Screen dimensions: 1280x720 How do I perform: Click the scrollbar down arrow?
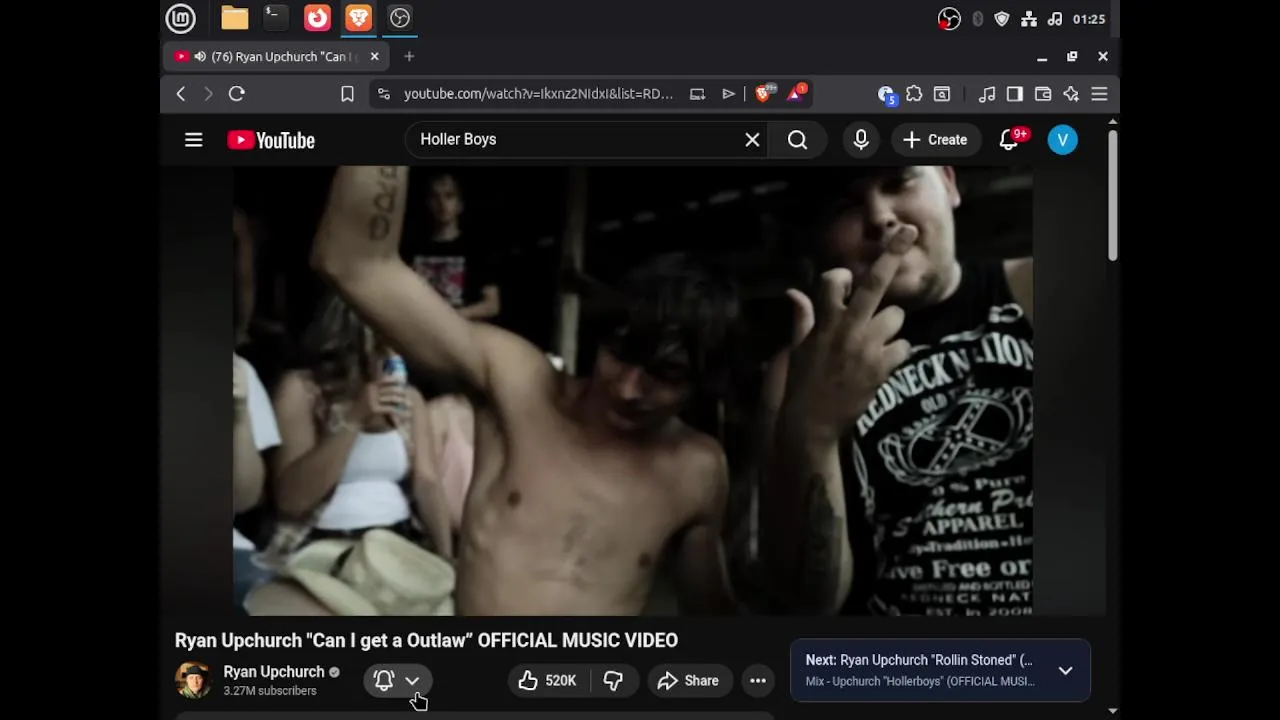[x=1112, y=711]
